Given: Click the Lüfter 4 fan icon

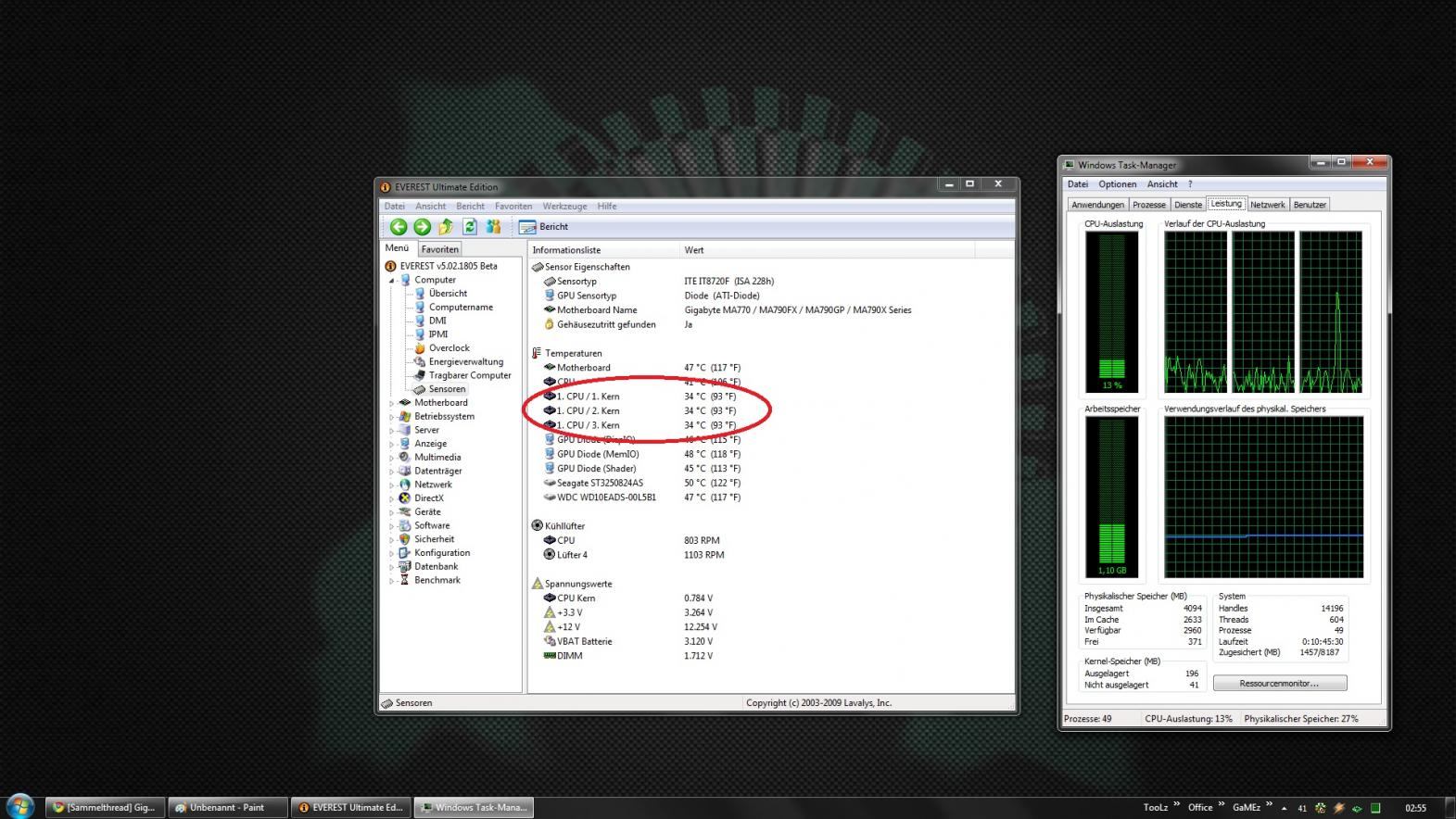Looking at the screenshot, I should coord(550,555).
